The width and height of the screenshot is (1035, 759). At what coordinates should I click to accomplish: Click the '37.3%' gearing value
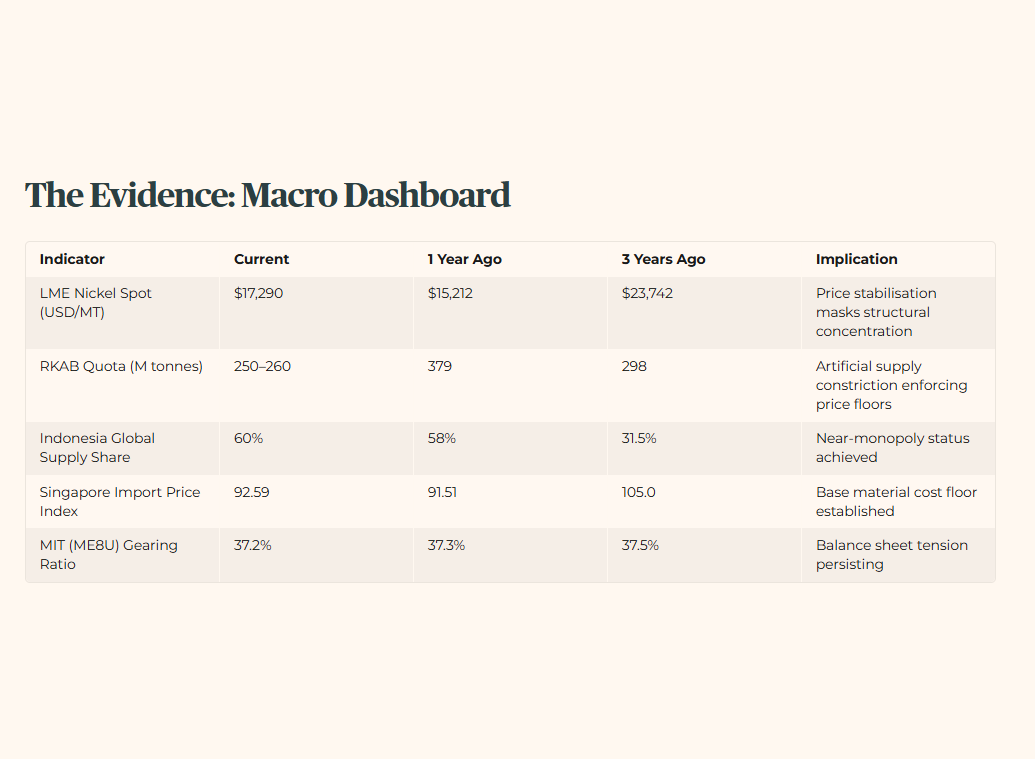[446, 545]
